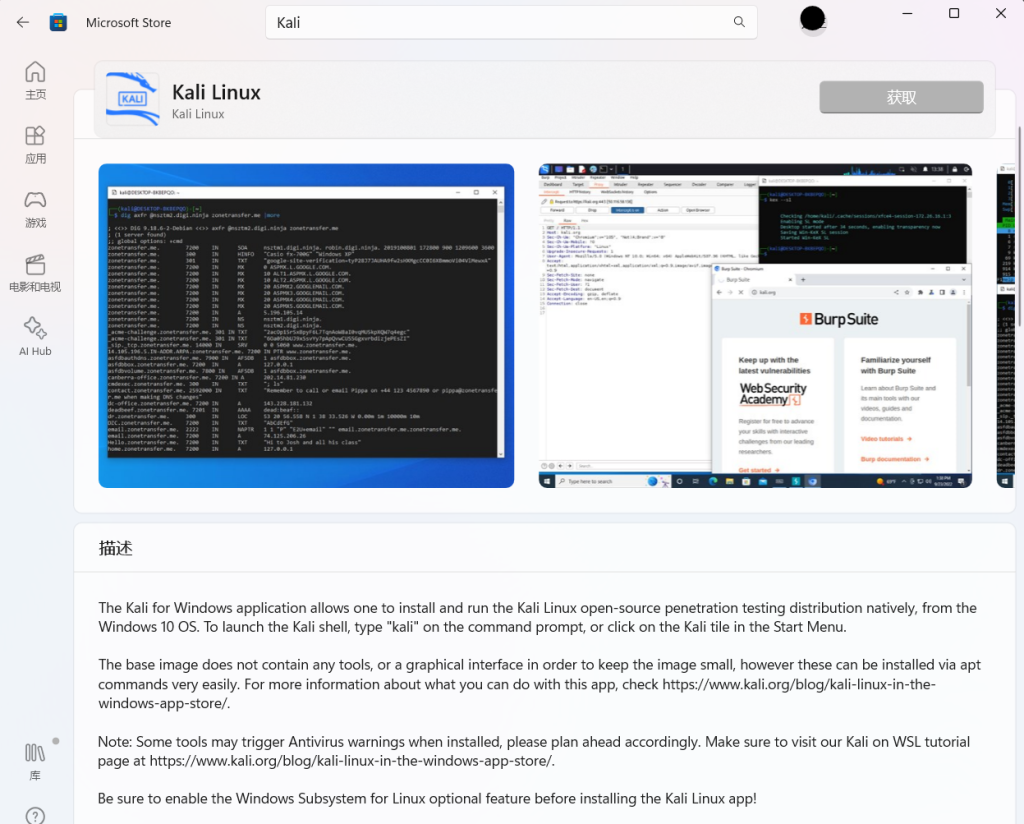Screen dimensions: 1024x824
Task: Open the Burp Suite screenshot thumbnail
Action: 755,326
